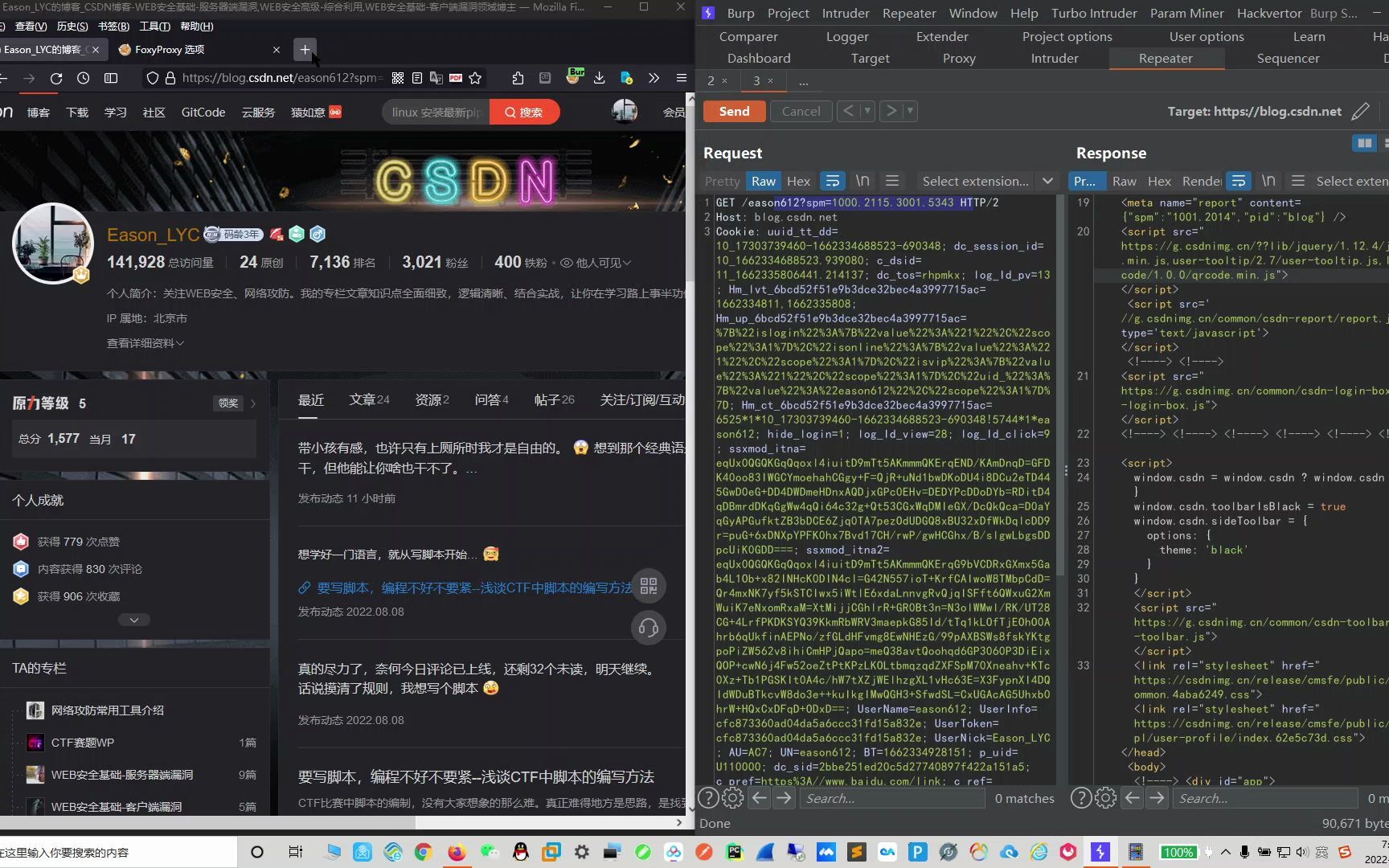
Task: Open Firefox hamburger application menu
Action: 682,78
